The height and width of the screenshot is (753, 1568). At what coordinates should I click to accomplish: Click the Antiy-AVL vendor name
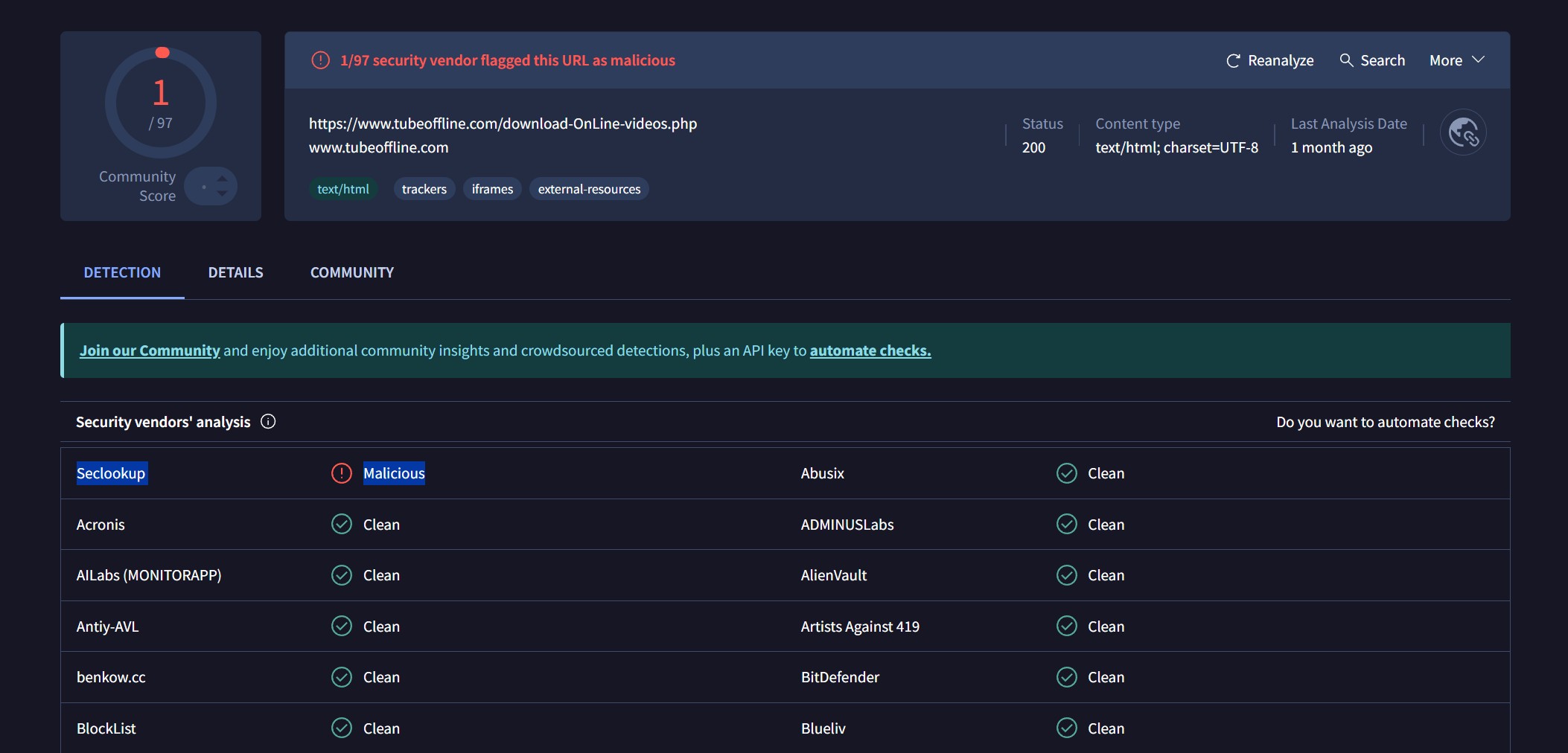(x=108, y=627)
